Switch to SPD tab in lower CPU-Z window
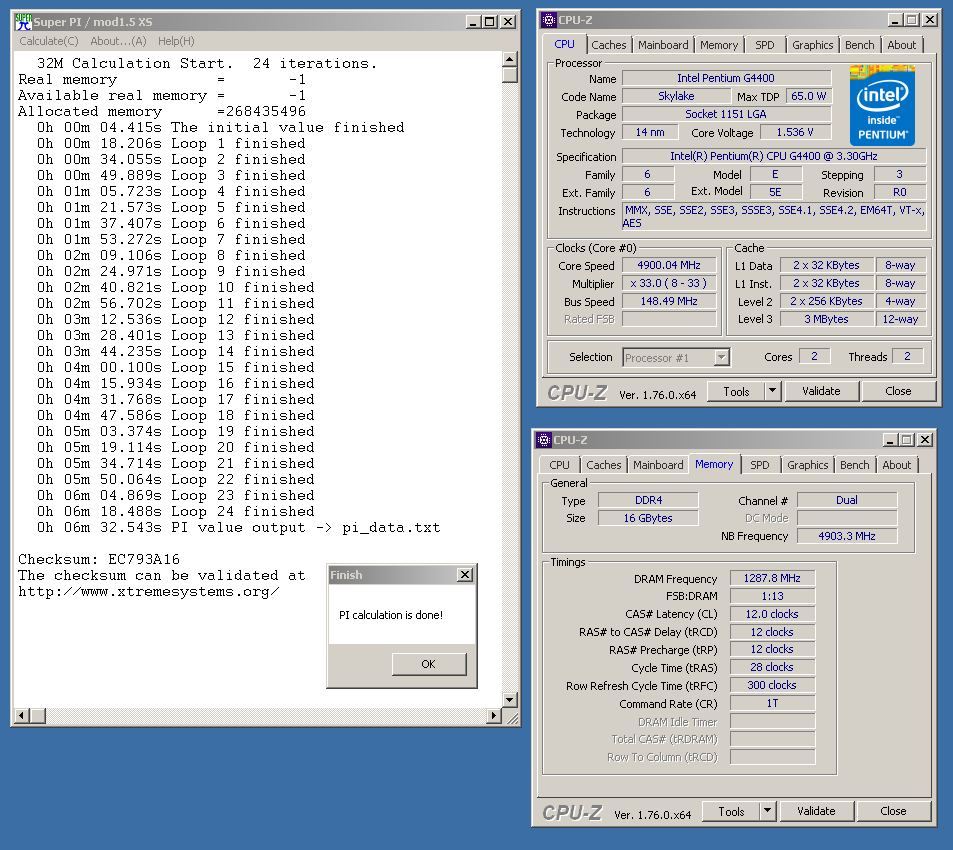This screenshot has width=953, height=850. point(760,465)
